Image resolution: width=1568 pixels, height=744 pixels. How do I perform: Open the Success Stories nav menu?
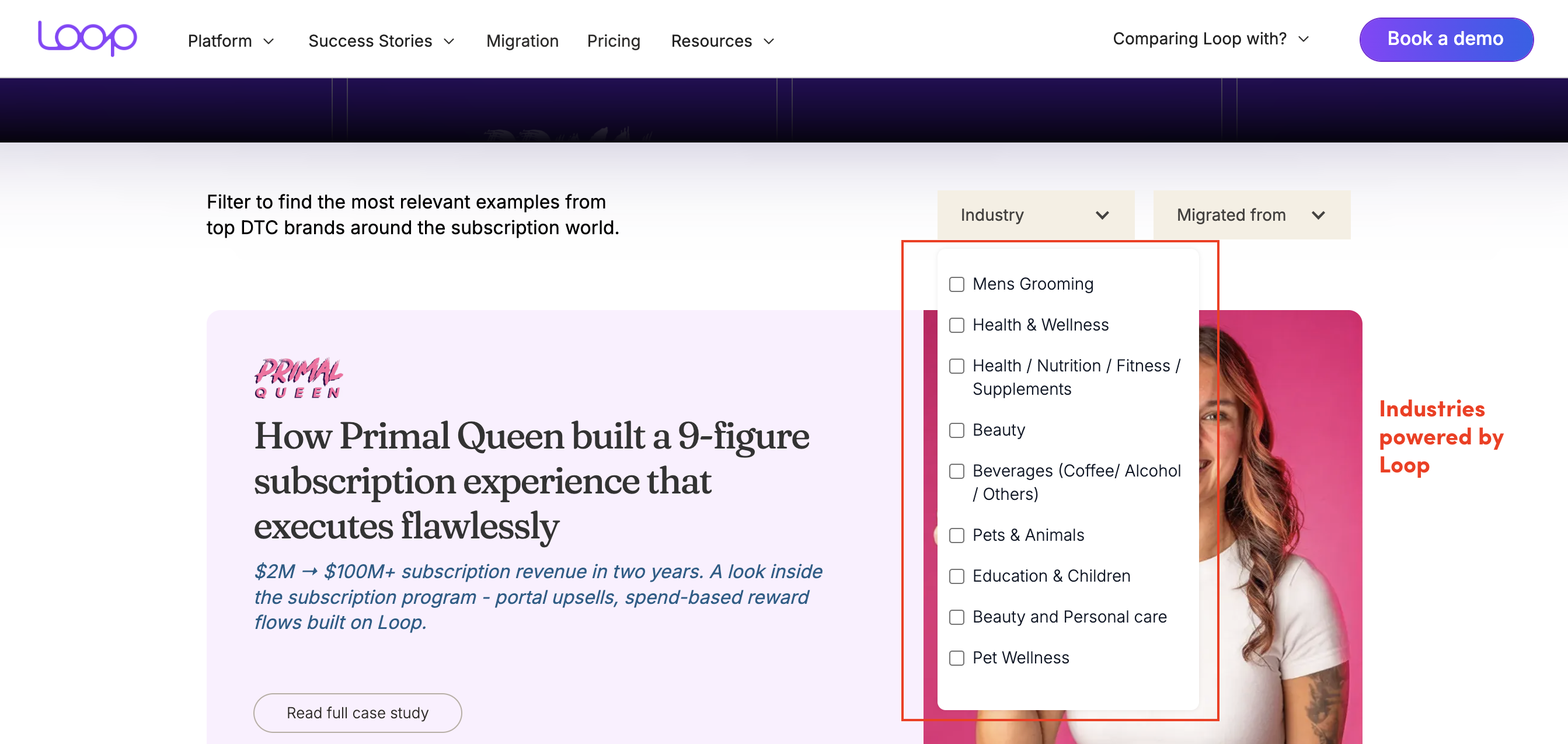pos(381,41)
